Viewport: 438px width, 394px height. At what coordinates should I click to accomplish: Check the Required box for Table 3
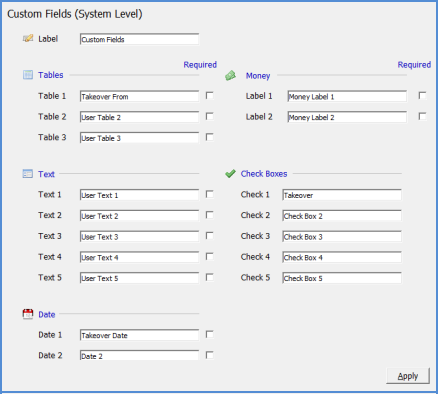tap(210, 137)
